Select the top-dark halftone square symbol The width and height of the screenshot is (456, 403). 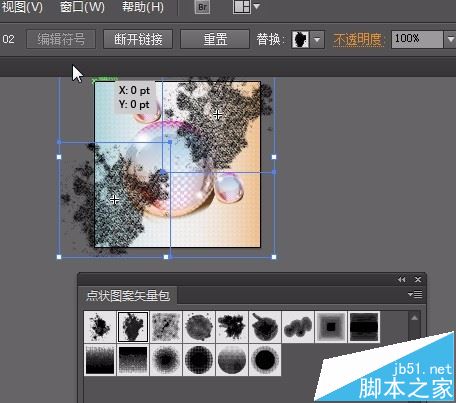click(133, 360)
